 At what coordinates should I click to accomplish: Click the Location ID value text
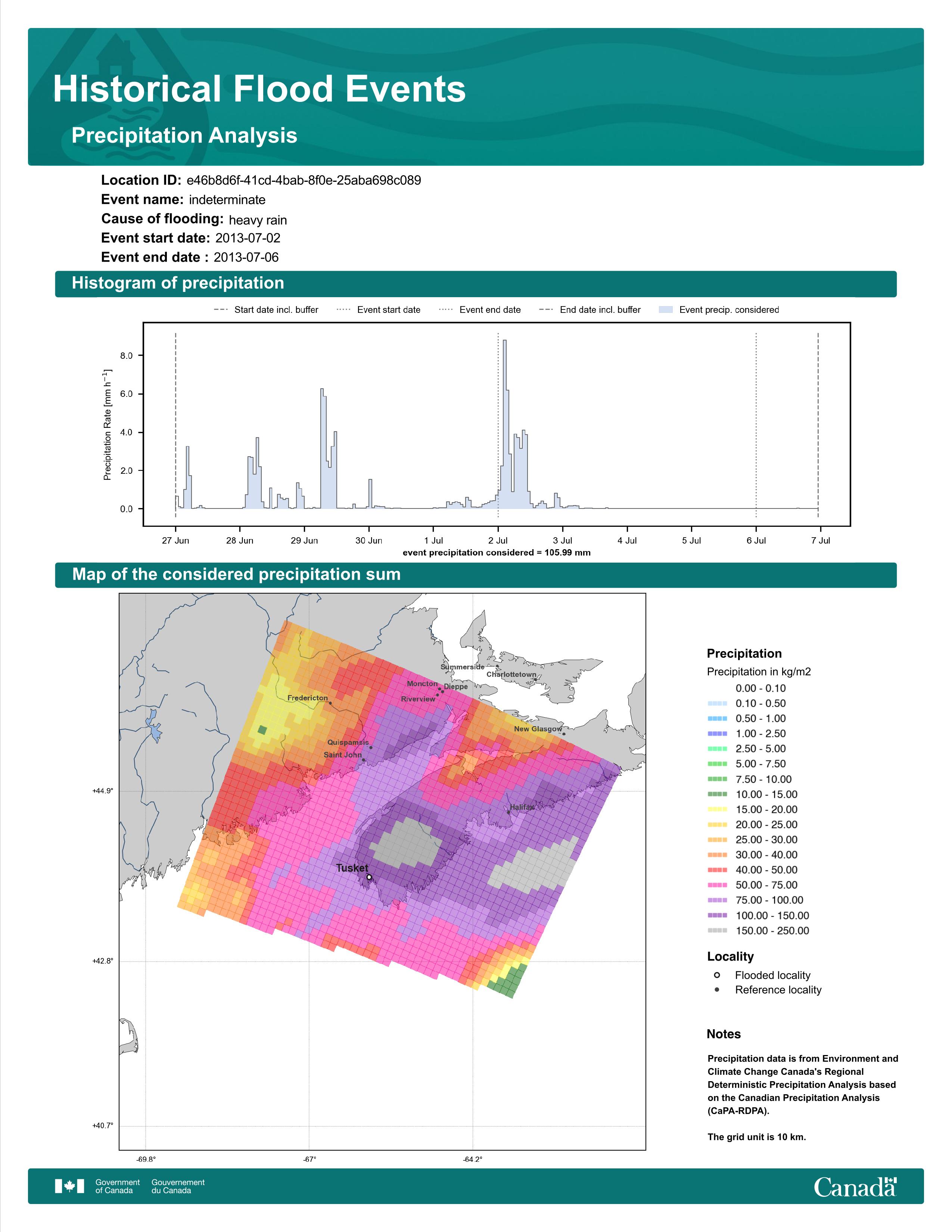pyautogui.click(x=304, y=181)
